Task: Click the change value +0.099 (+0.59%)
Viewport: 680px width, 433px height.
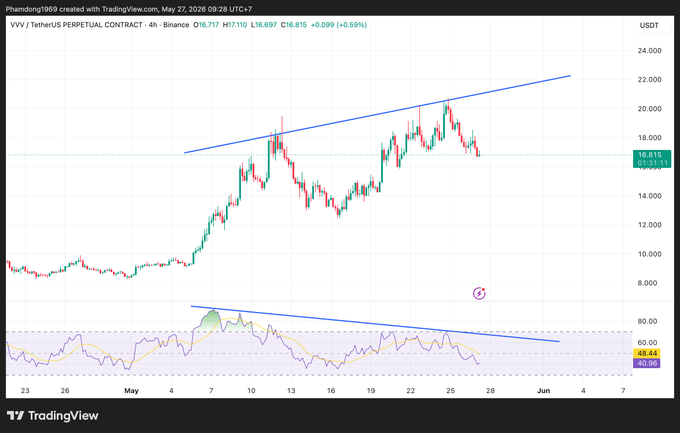Action: pos(339,25)
